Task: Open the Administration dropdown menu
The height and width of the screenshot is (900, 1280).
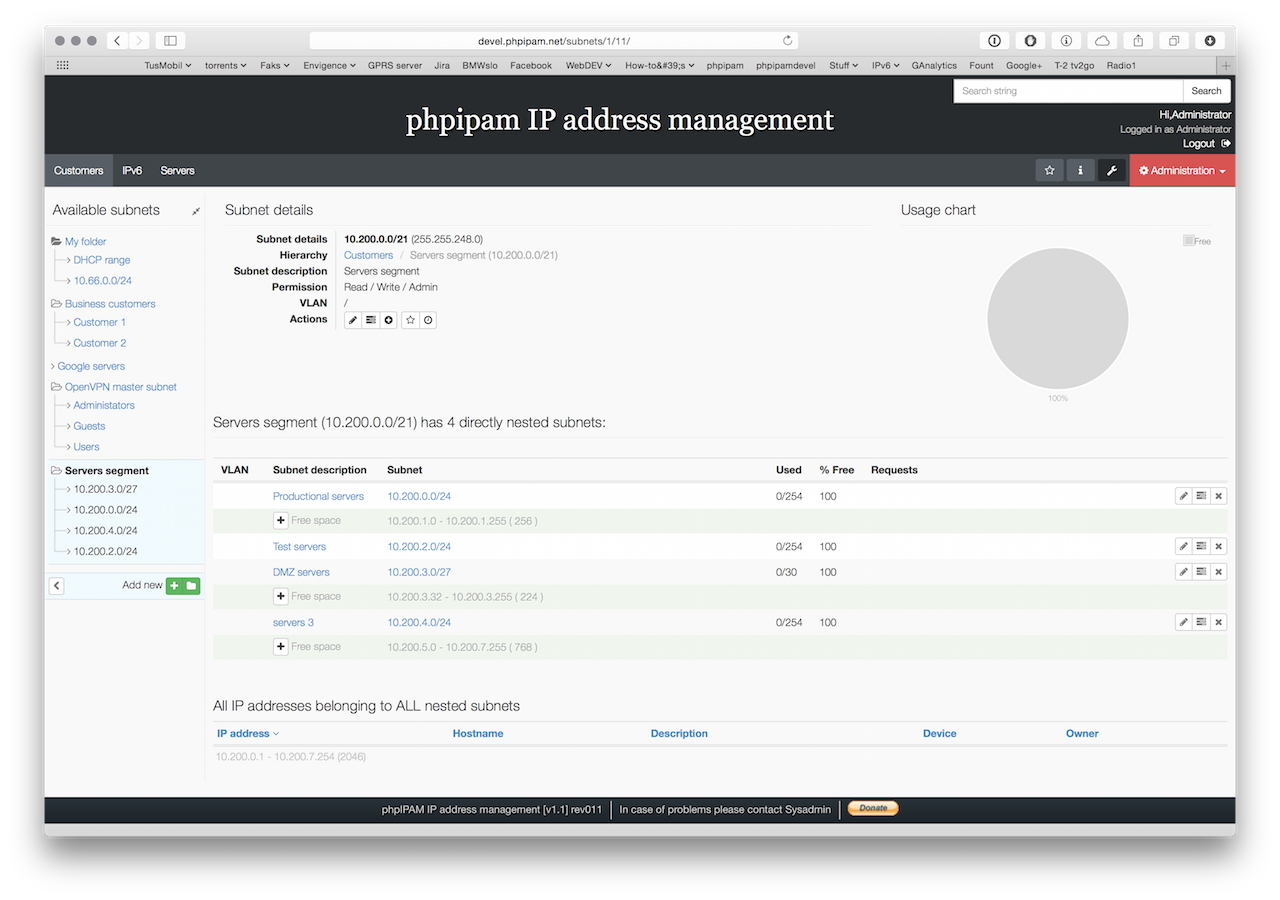Action: 1182,170
